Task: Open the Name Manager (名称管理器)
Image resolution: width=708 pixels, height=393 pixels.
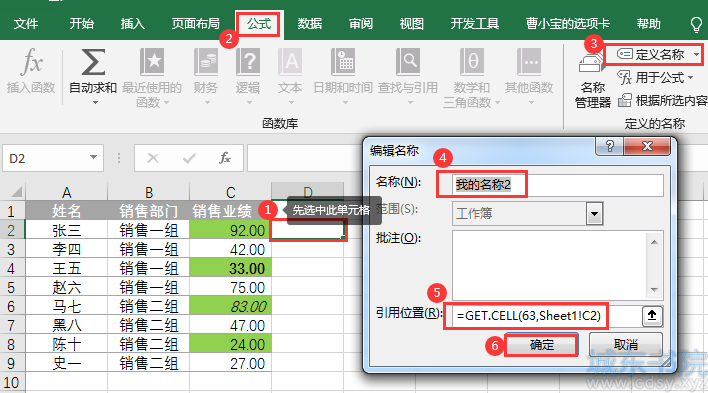Action: pyautogui.click(x=592, y=81)
